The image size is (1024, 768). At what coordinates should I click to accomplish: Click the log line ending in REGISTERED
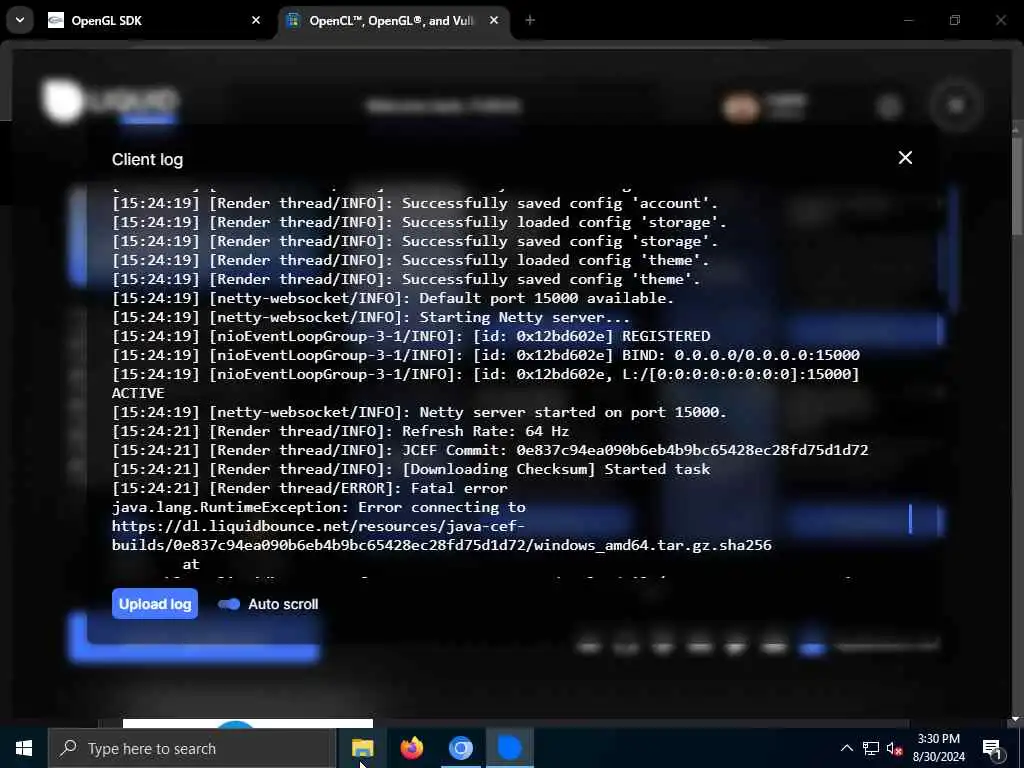coord(411,336)
